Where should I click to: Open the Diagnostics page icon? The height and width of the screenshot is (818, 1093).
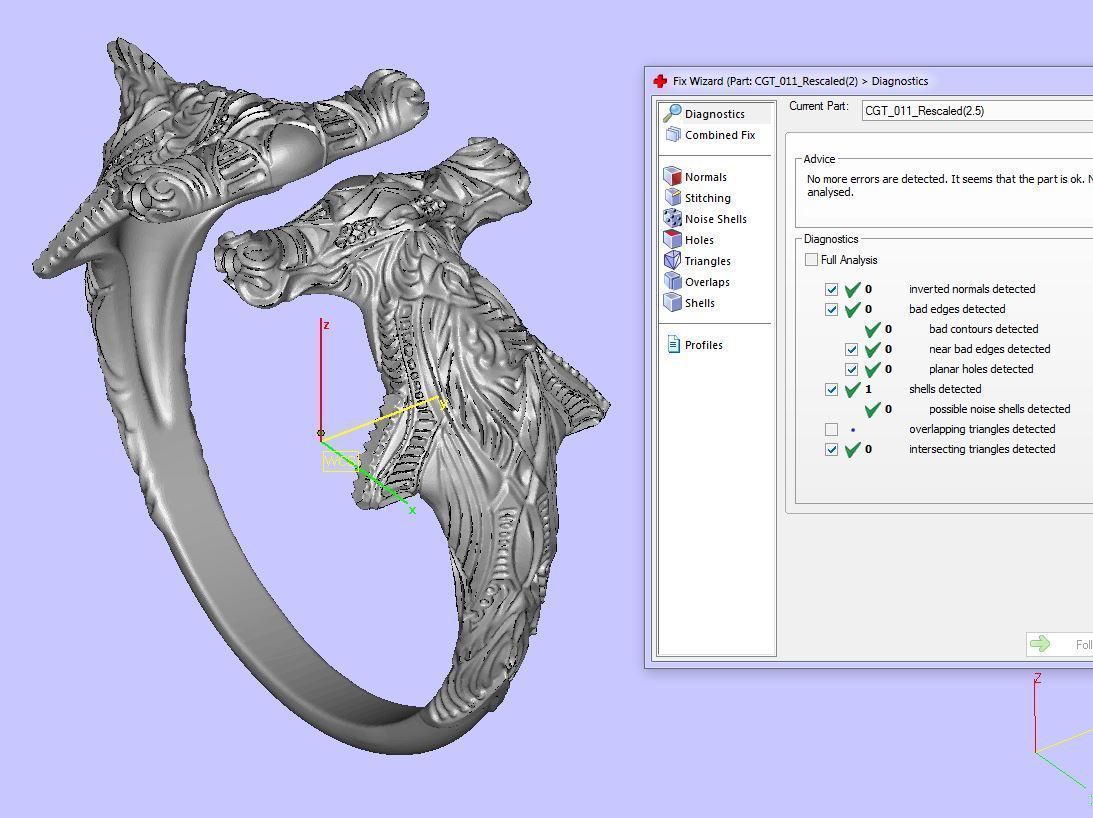point(672,113)
